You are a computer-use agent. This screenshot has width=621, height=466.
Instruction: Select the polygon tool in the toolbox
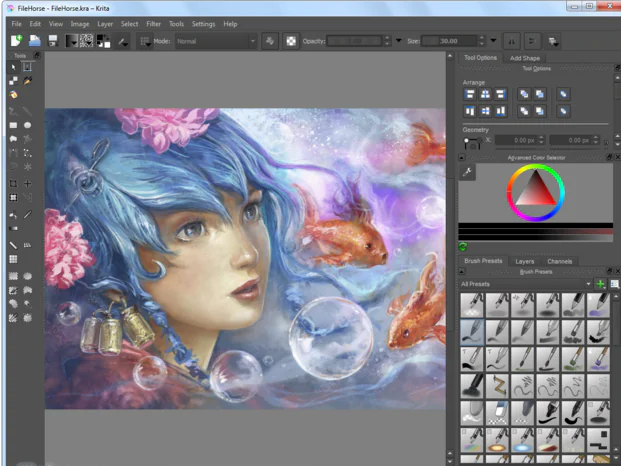(13, 139)
